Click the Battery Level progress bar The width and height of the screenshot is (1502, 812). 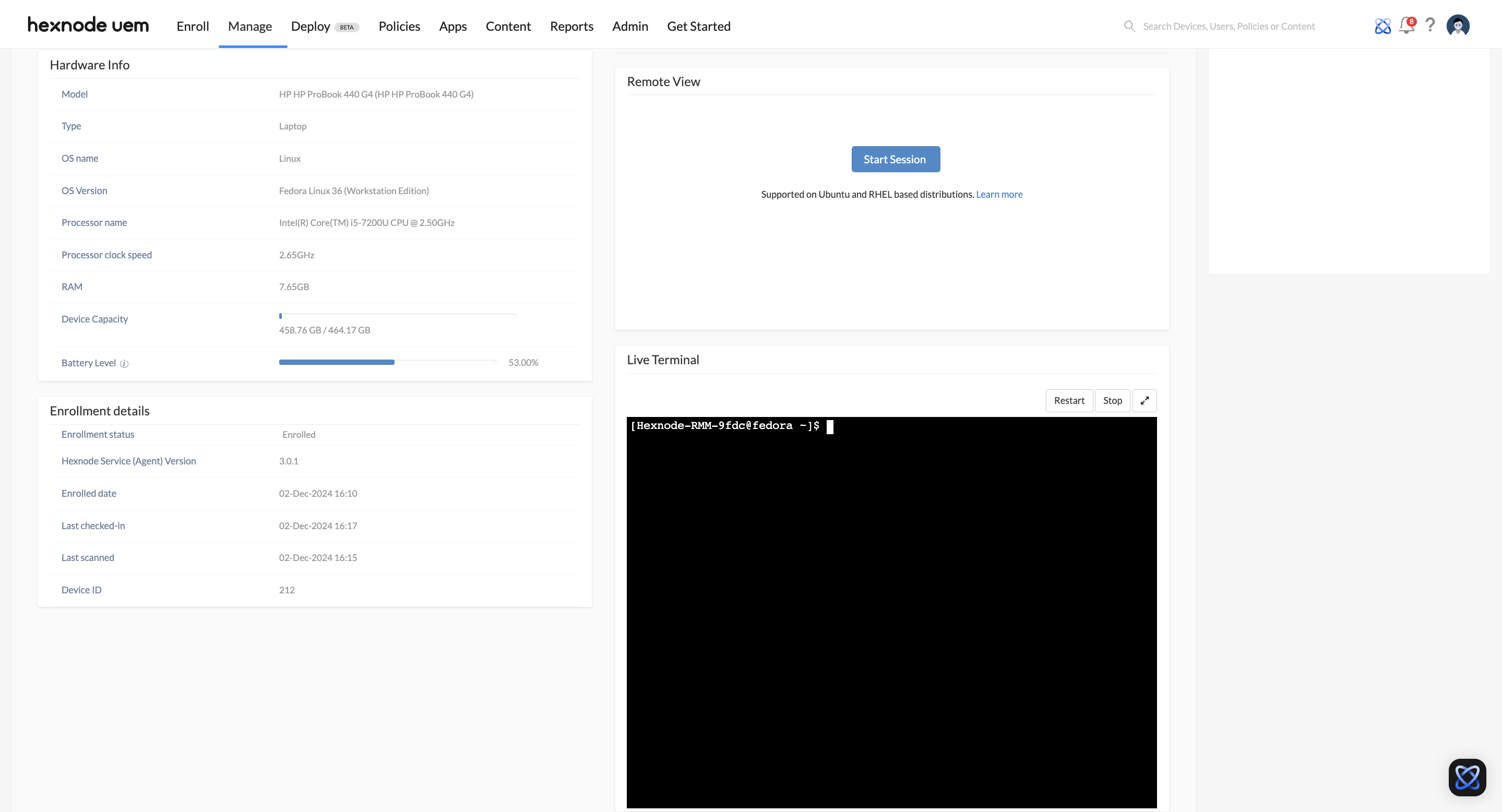[x=388, y=362]
